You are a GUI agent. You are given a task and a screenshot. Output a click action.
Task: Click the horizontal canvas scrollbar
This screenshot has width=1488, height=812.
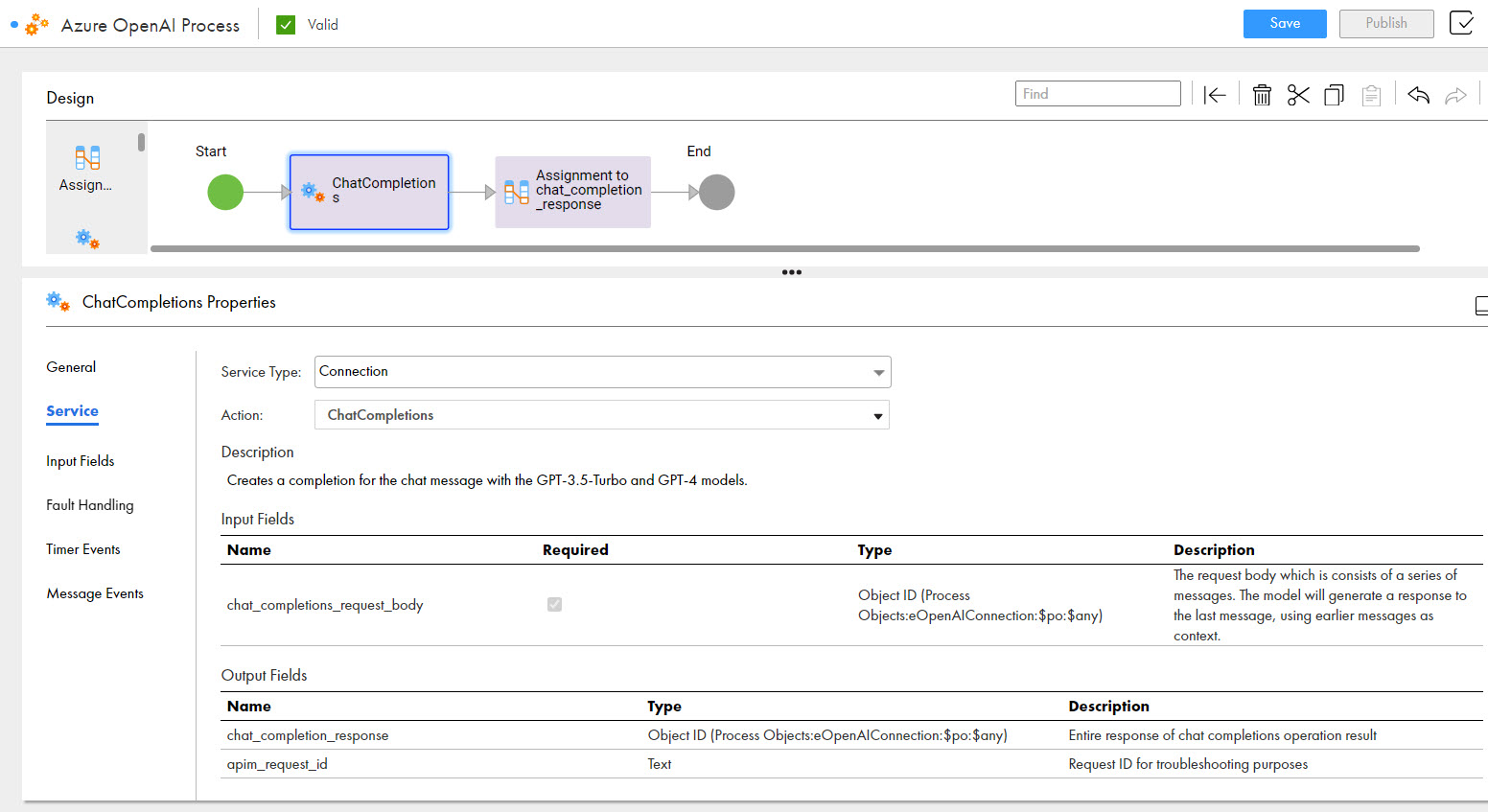tap(784, 248)
